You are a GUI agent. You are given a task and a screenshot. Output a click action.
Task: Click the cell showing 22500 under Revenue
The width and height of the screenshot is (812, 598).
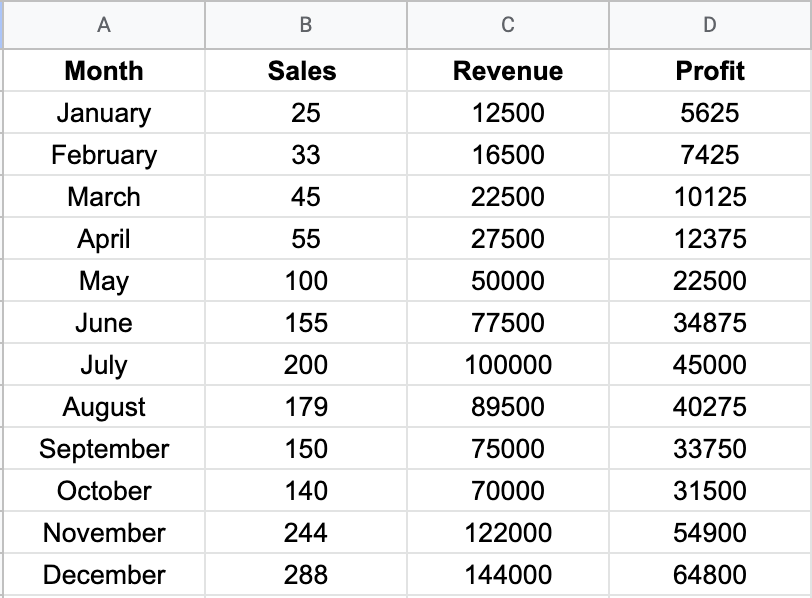(507, 197)
